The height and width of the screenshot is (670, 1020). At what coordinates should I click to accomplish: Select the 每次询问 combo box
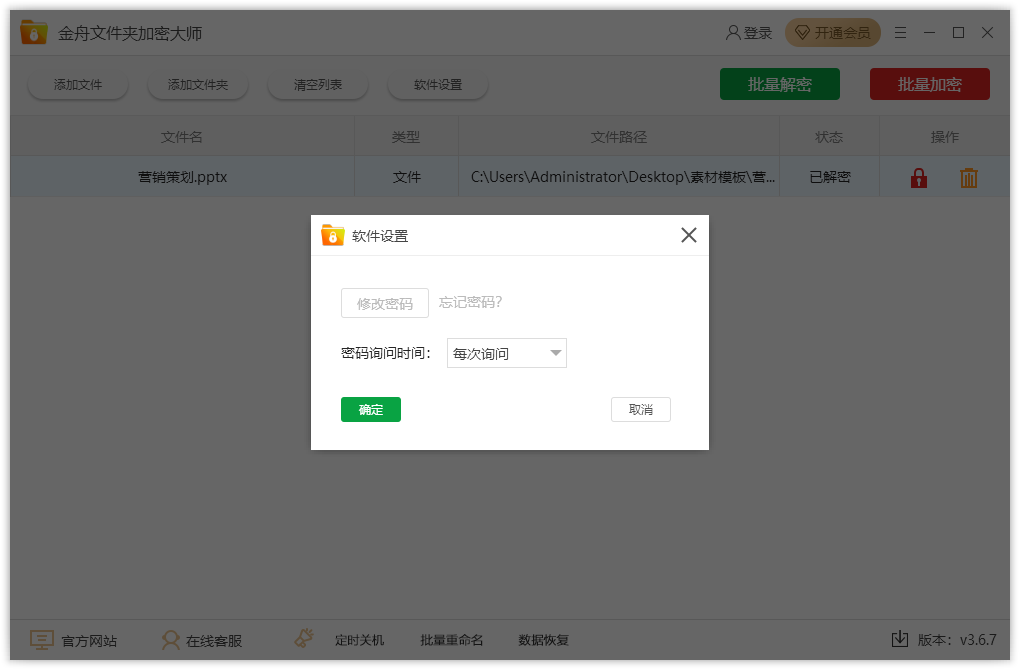point(507,353)
